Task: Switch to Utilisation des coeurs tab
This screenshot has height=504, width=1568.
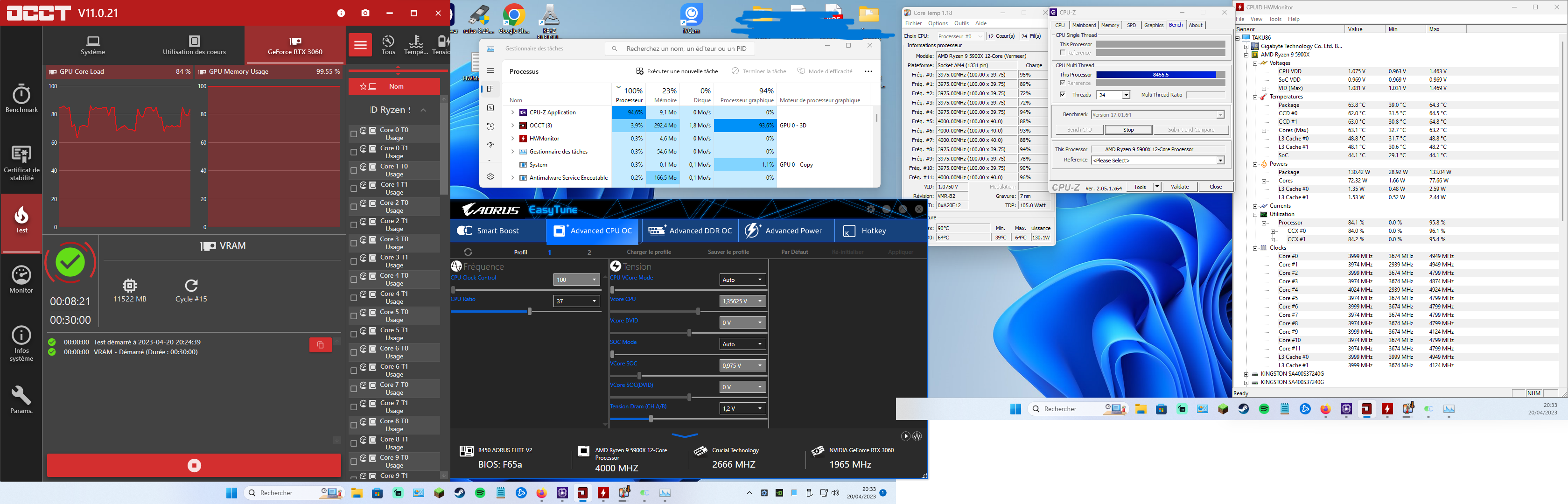Action: pos(194,45)
